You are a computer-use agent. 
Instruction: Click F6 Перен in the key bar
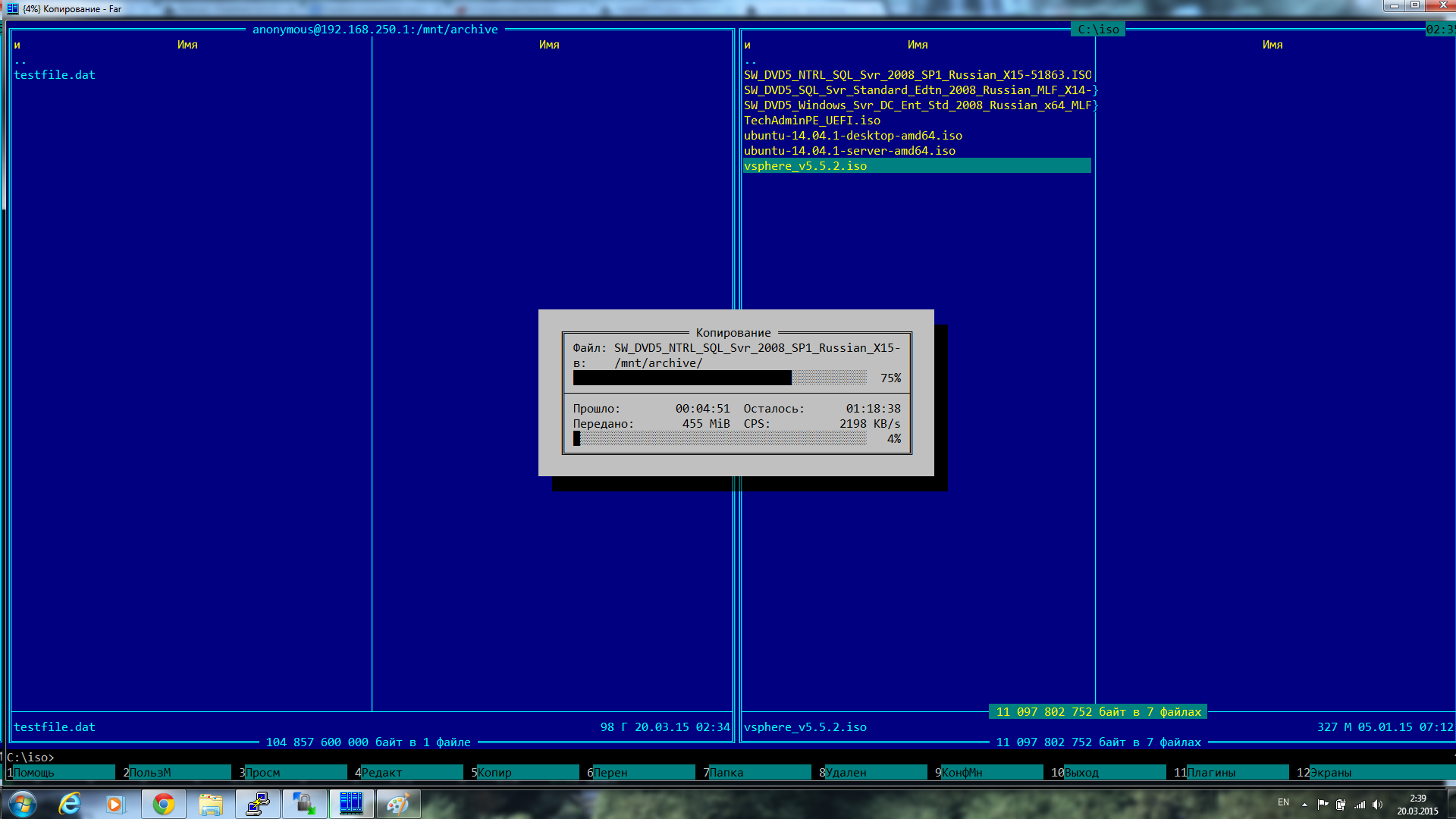(x=641, y=772)
